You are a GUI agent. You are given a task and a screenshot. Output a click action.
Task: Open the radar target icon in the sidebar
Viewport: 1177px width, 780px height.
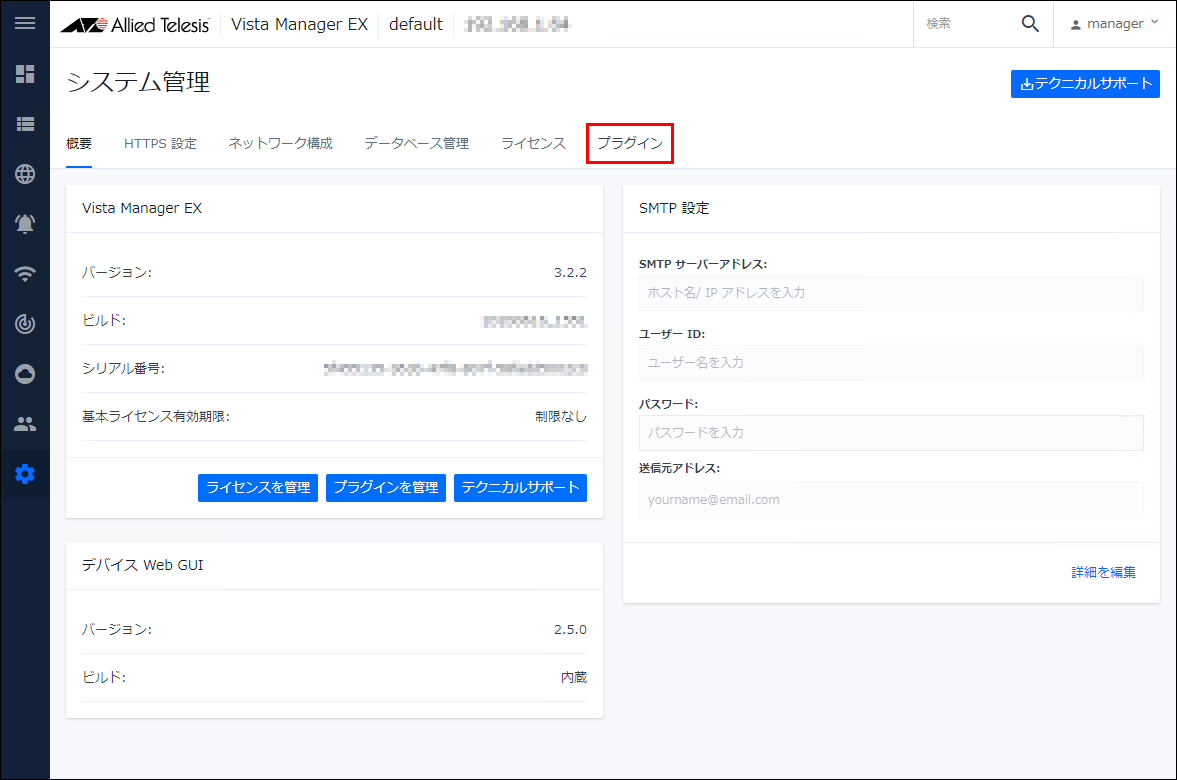25,324
